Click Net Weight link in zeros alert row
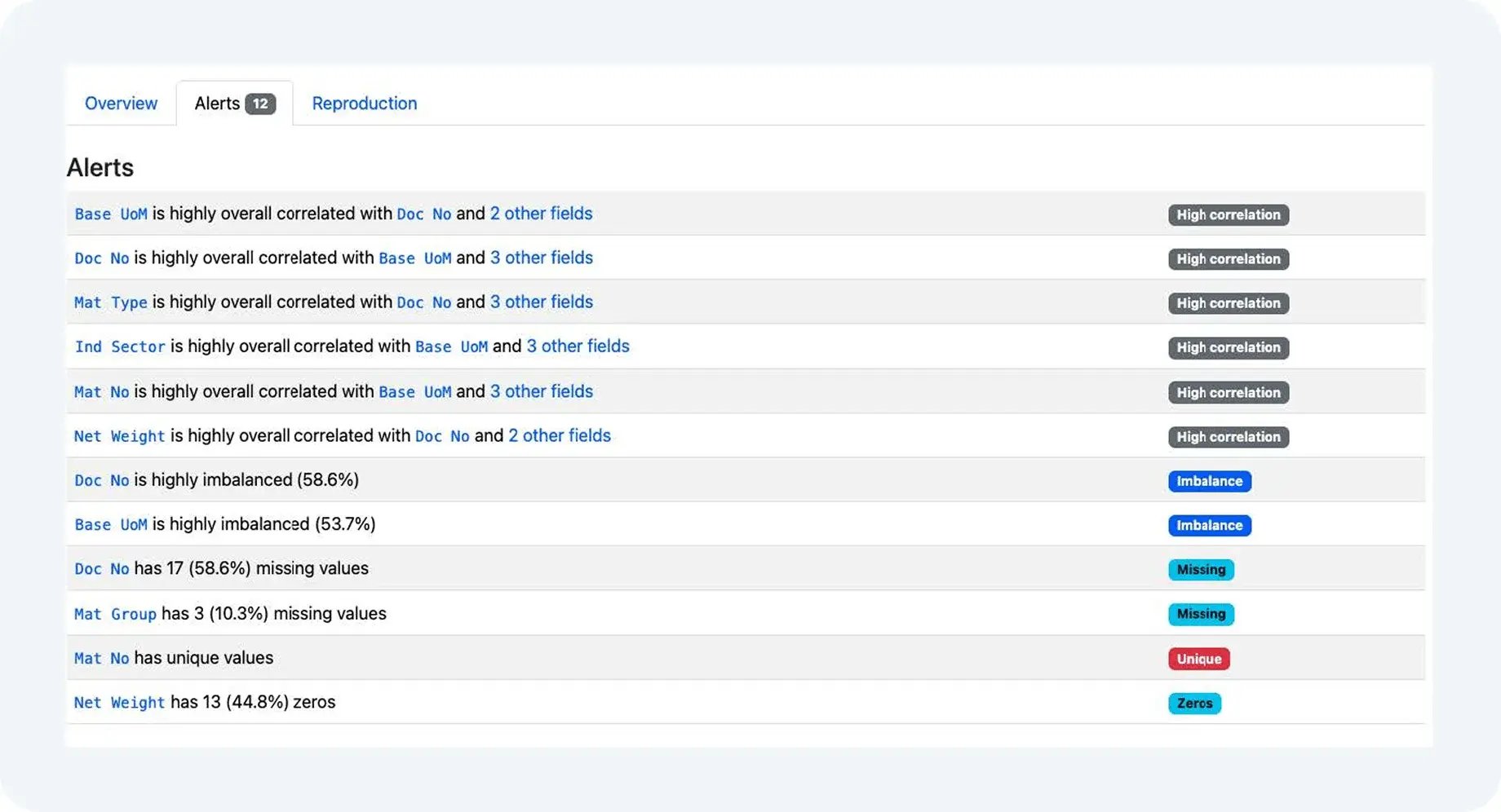Viewport: 1501px width, 812px height. (119, 703)
